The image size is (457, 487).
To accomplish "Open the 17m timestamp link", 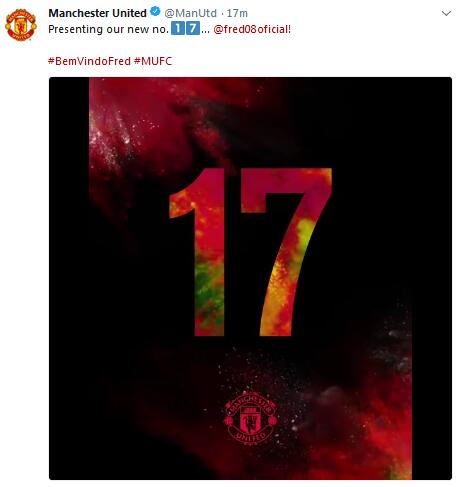I will click(x=237, y=13).
